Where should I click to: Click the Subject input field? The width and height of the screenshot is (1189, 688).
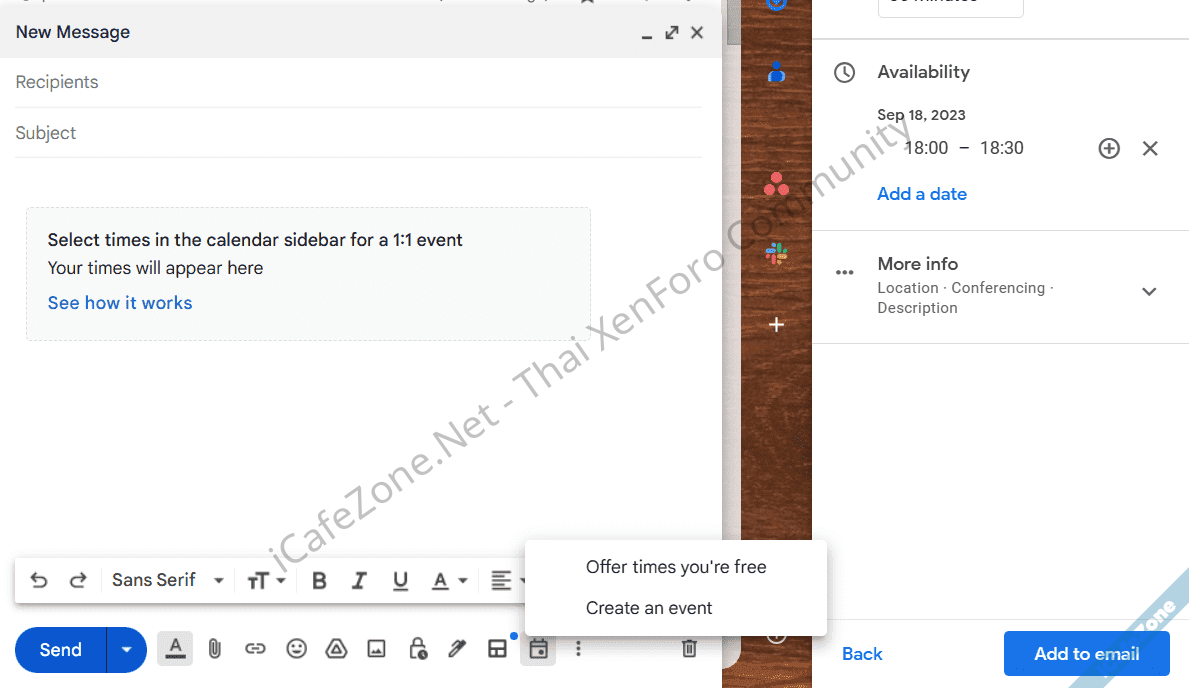358,133
